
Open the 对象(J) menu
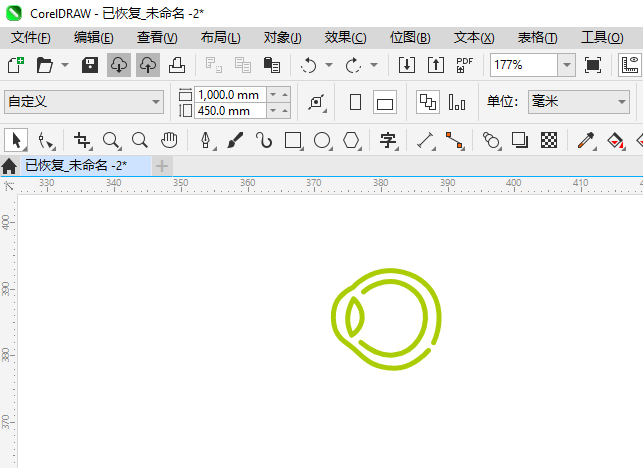[283, 38]
